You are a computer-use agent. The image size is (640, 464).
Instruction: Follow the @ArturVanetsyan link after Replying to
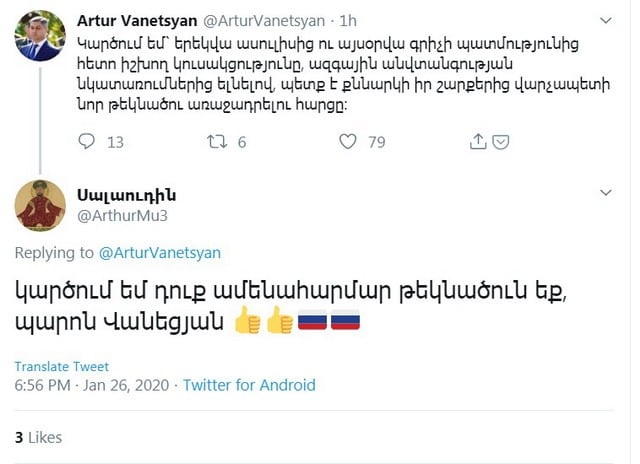[x=160, y=253]
